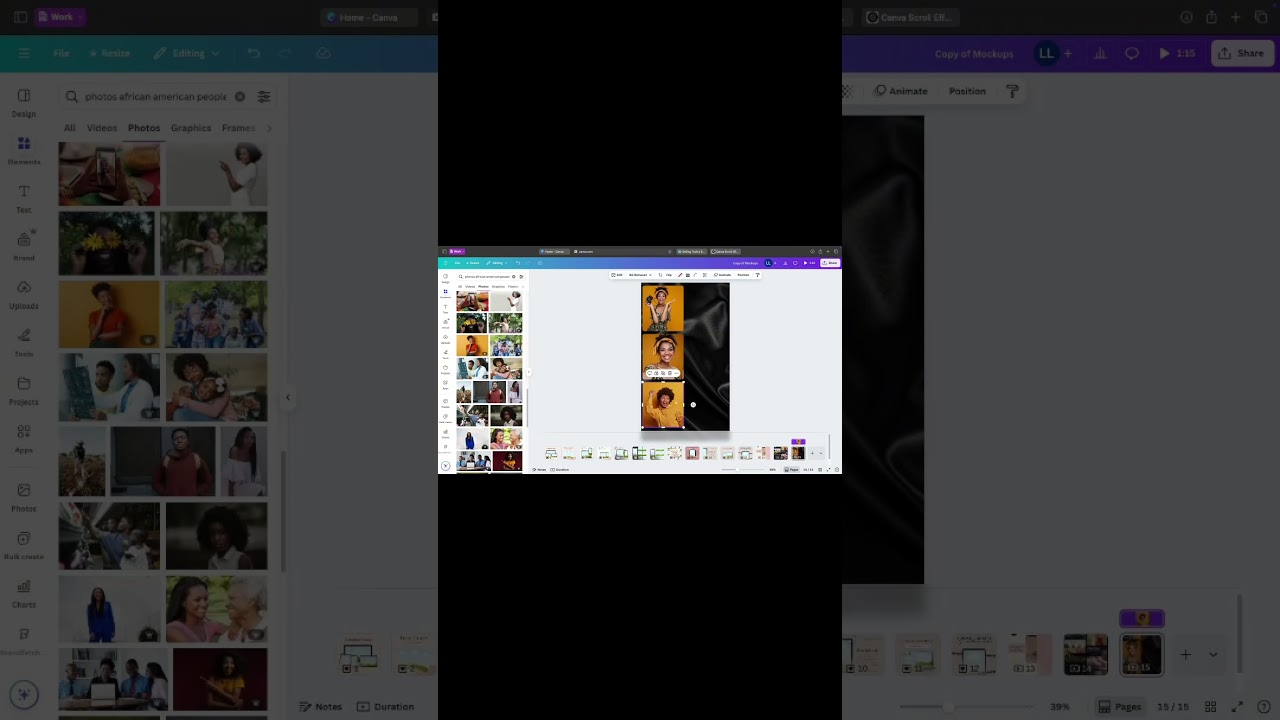Click Present play button showing 1:15 in backdrop
The image size is (1280, 720).
(1176, 53)
